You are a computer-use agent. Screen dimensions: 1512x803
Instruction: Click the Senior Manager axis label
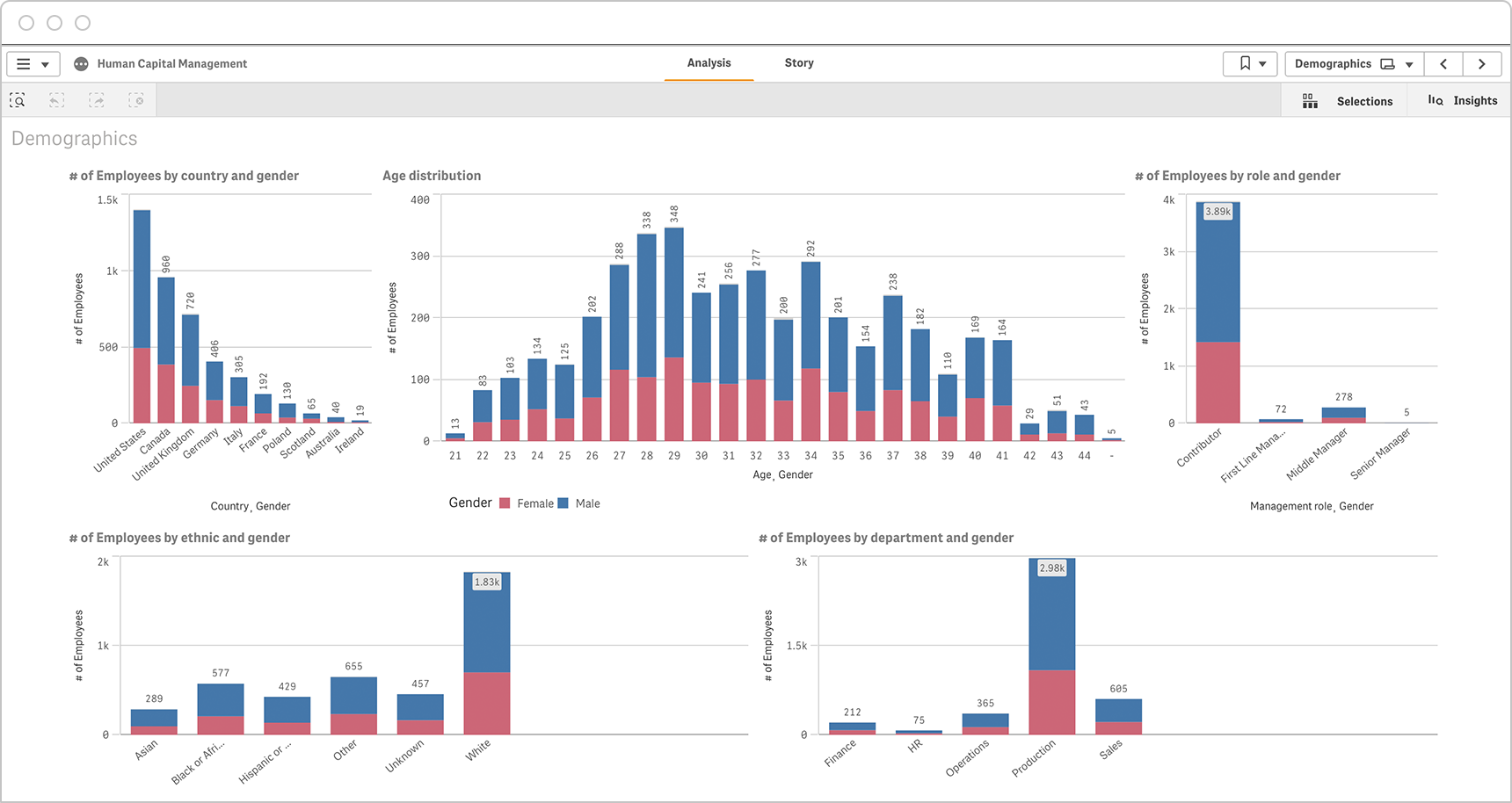(1380, 454)
